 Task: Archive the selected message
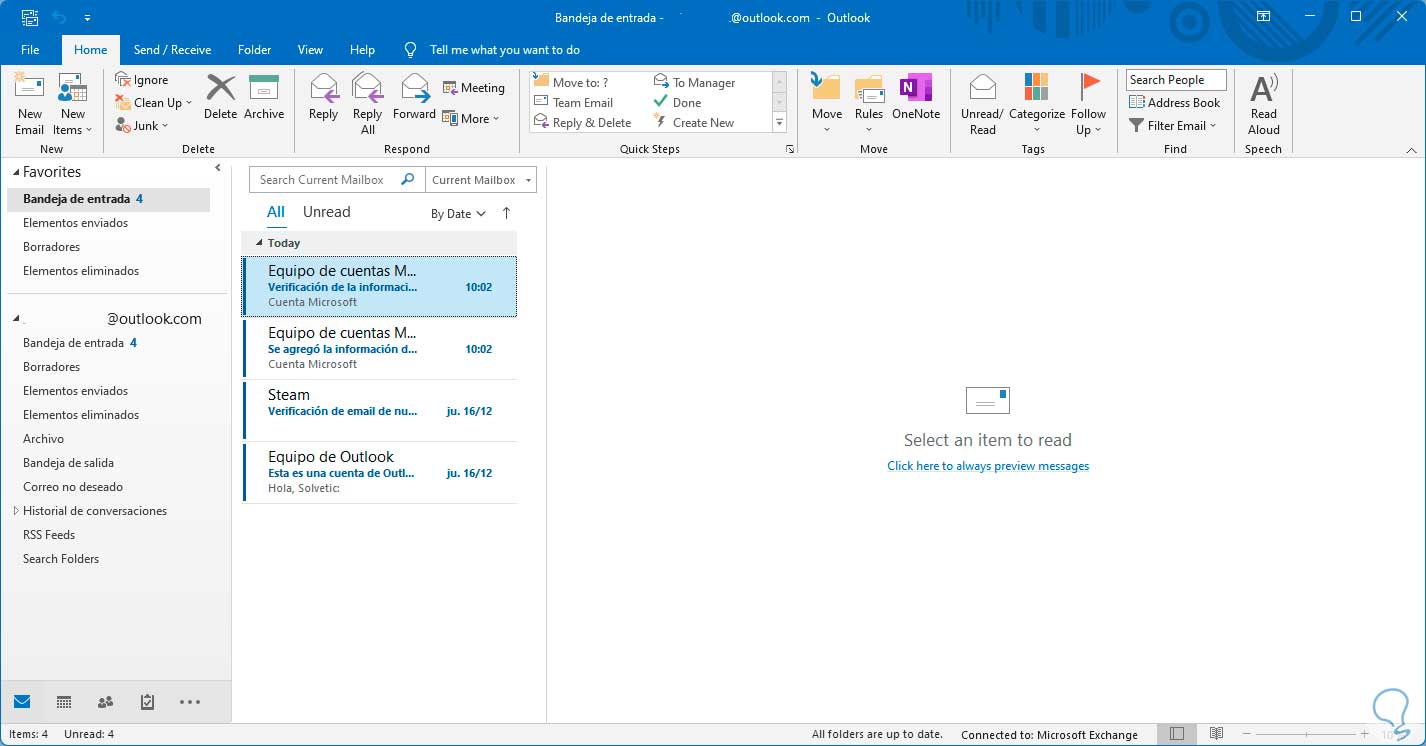[x=264, y=97]
